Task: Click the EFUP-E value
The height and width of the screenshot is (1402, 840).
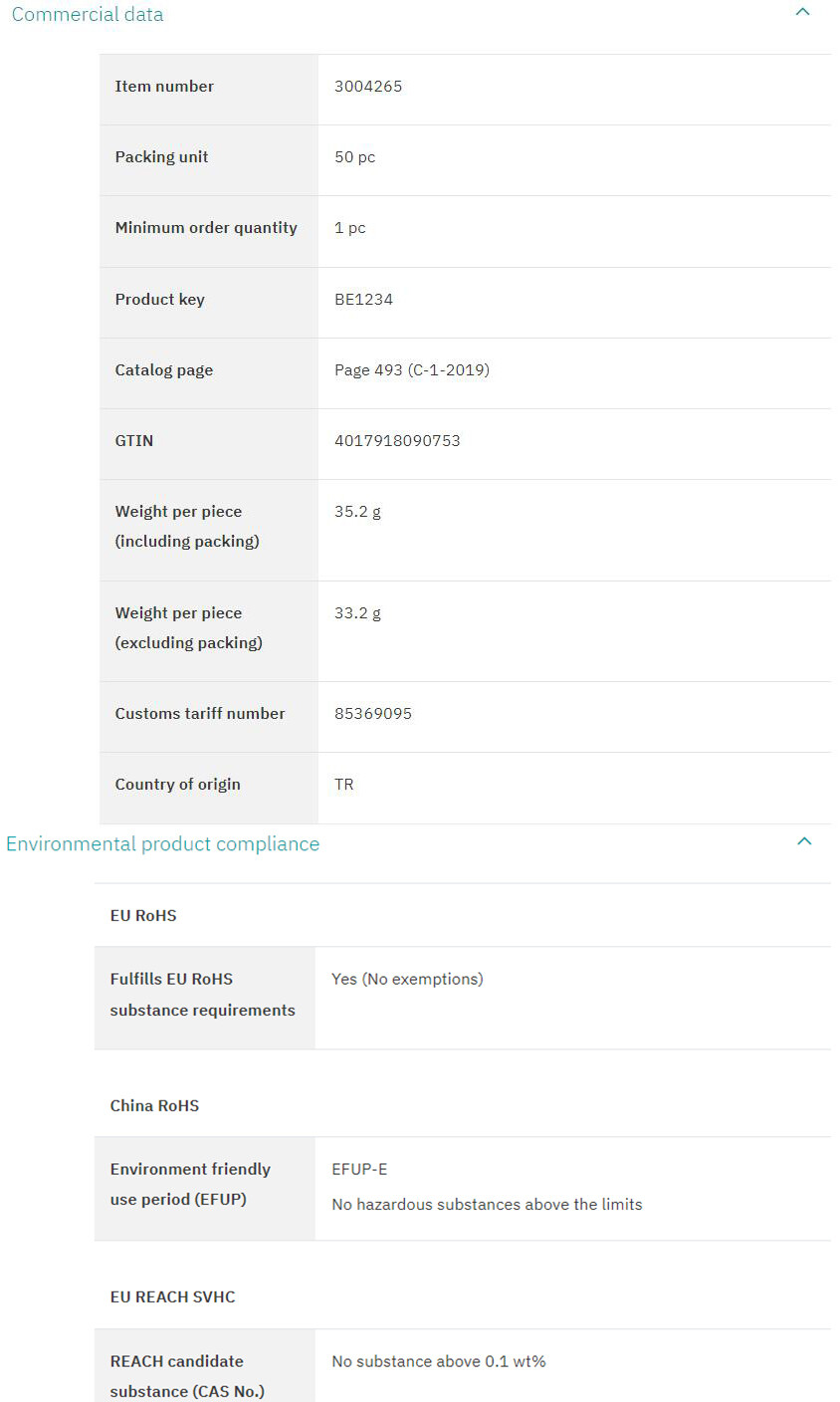Action: click(359, 1169)
